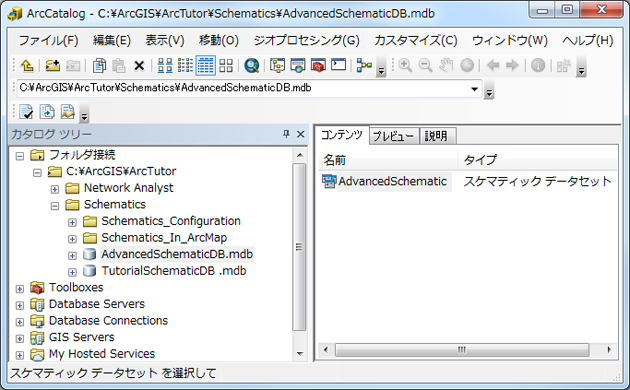Click the Validate Metadata icon

click(x=27, y=112)
